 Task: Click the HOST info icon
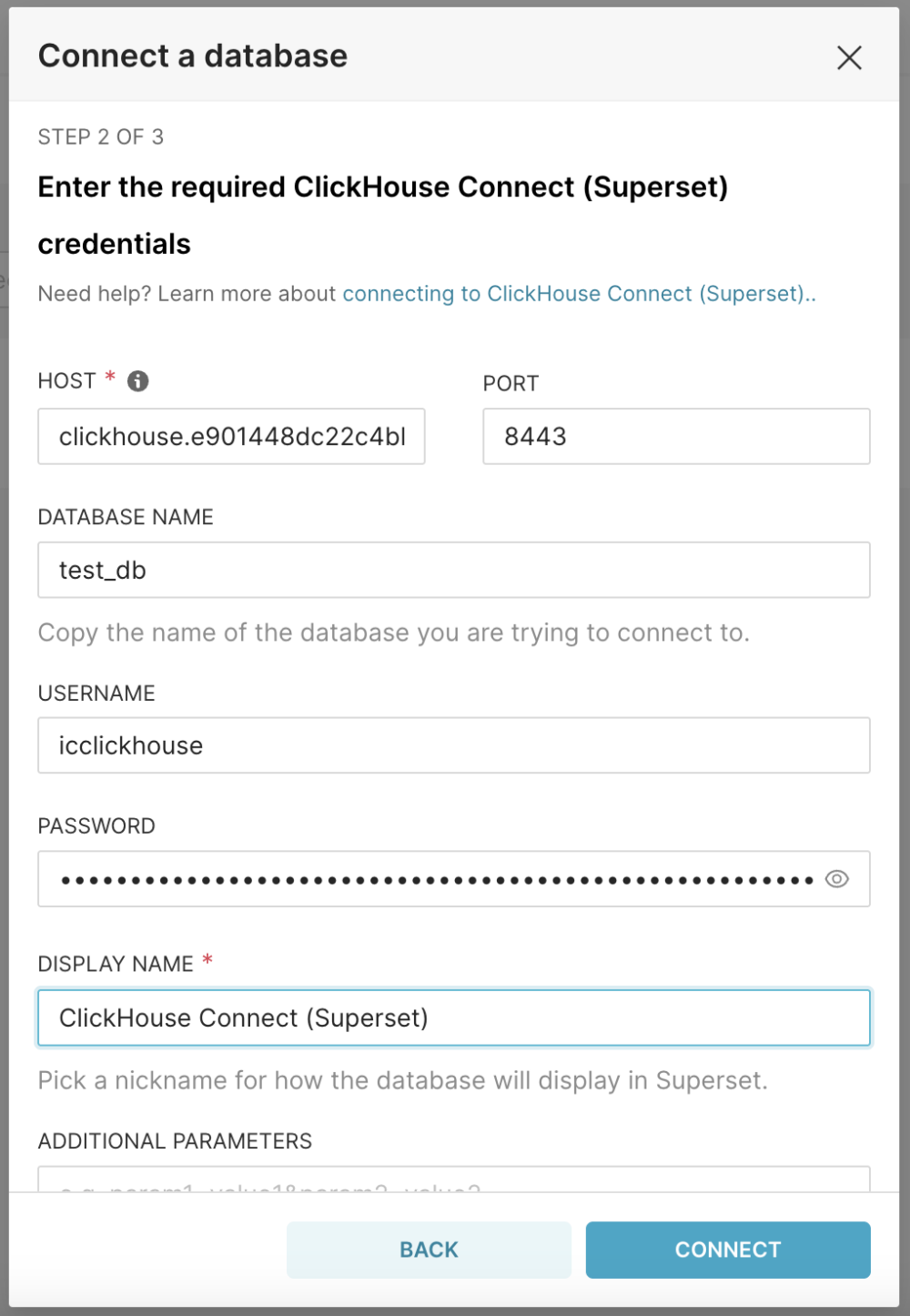[x=136, y=381]
